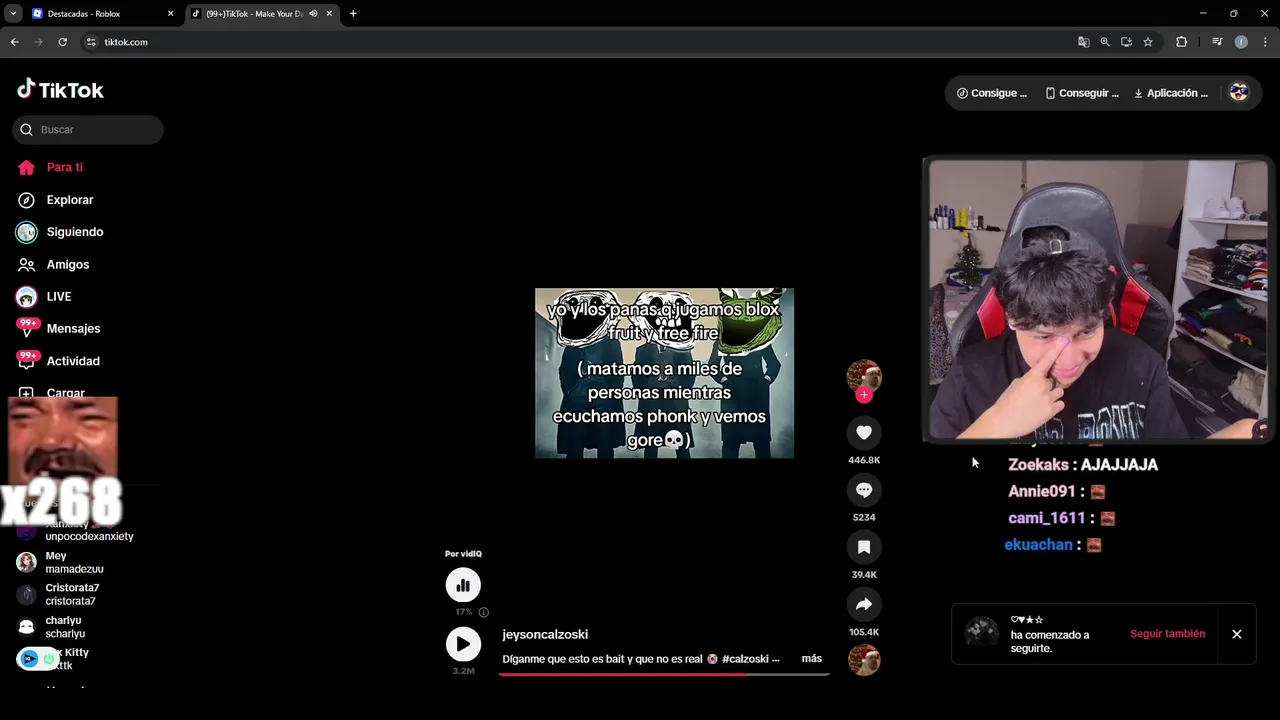Image resolution: width=1280 pixels, height=720 pixels.
Task: Click the Annie091 chat username
Action: tap(1041, 492)
